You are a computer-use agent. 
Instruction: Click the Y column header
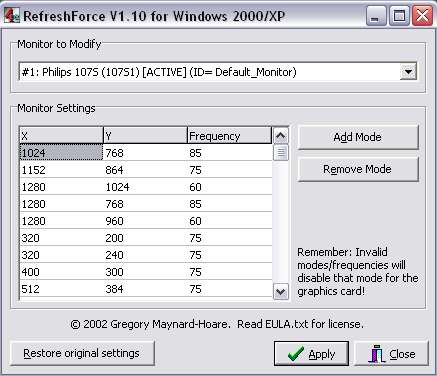(x=145, y=135)
